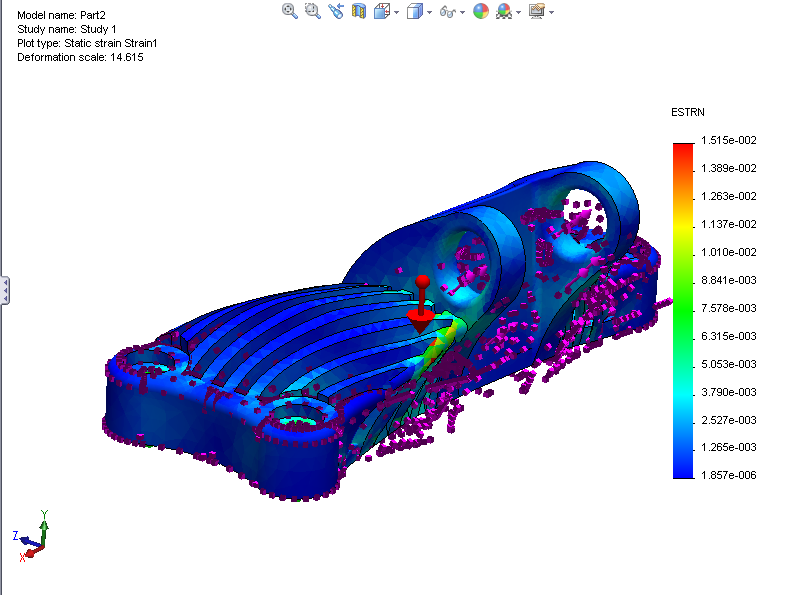
Task: Open the Apply Scene dropdown arrow
Action: click(x=518, y=11)
